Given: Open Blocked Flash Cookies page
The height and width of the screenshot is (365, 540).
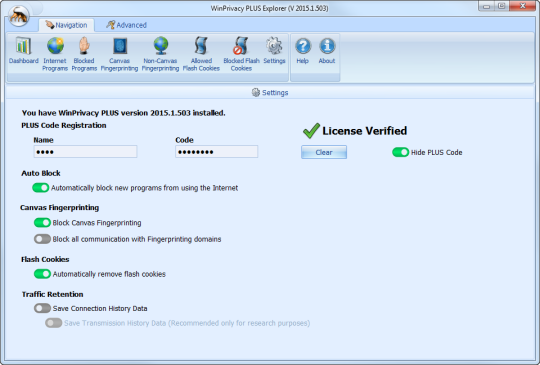Looking at the screenshot, I should [241, 54].
